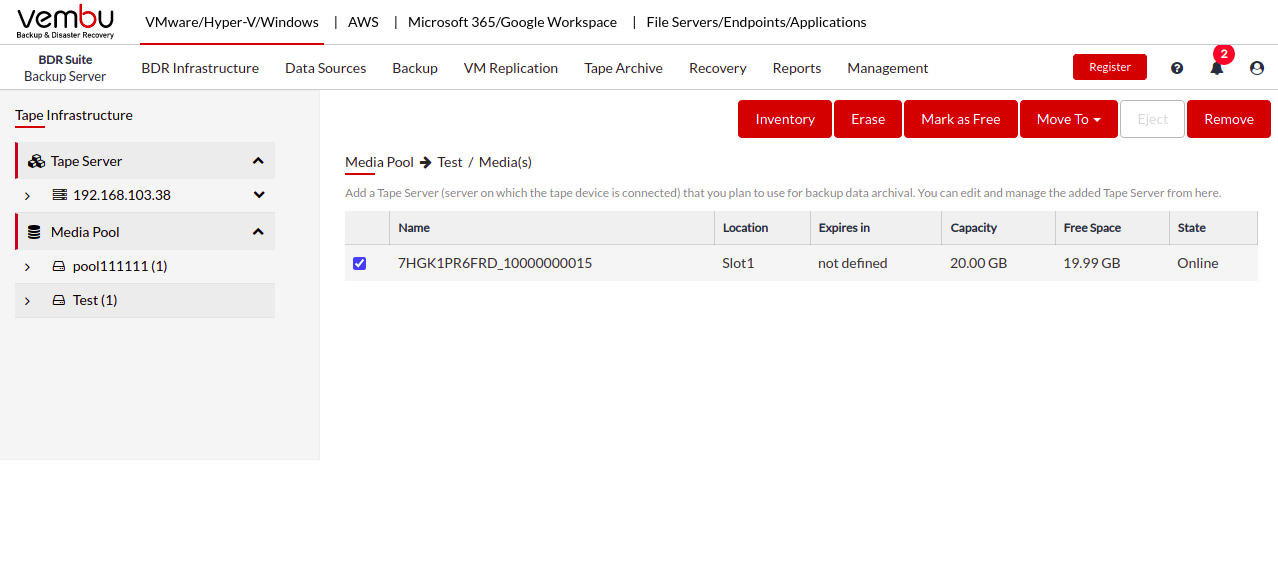Click the Test breadcrumb link
Viewport: 1278px width, 581px height.
tap(450, 162)
